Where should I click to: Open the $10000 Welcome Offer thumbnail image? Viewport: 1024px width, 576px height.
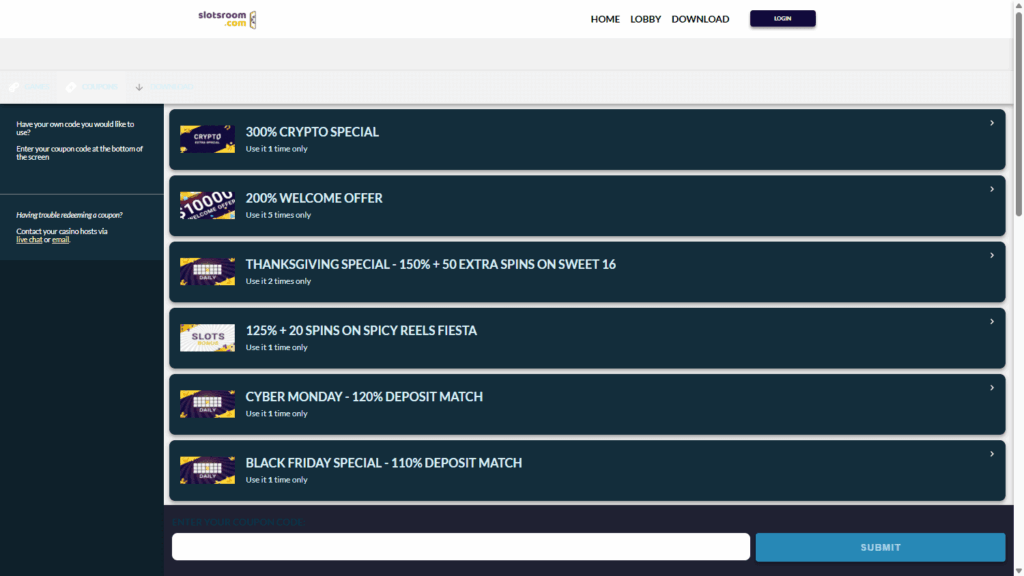(x=207, y=205)
